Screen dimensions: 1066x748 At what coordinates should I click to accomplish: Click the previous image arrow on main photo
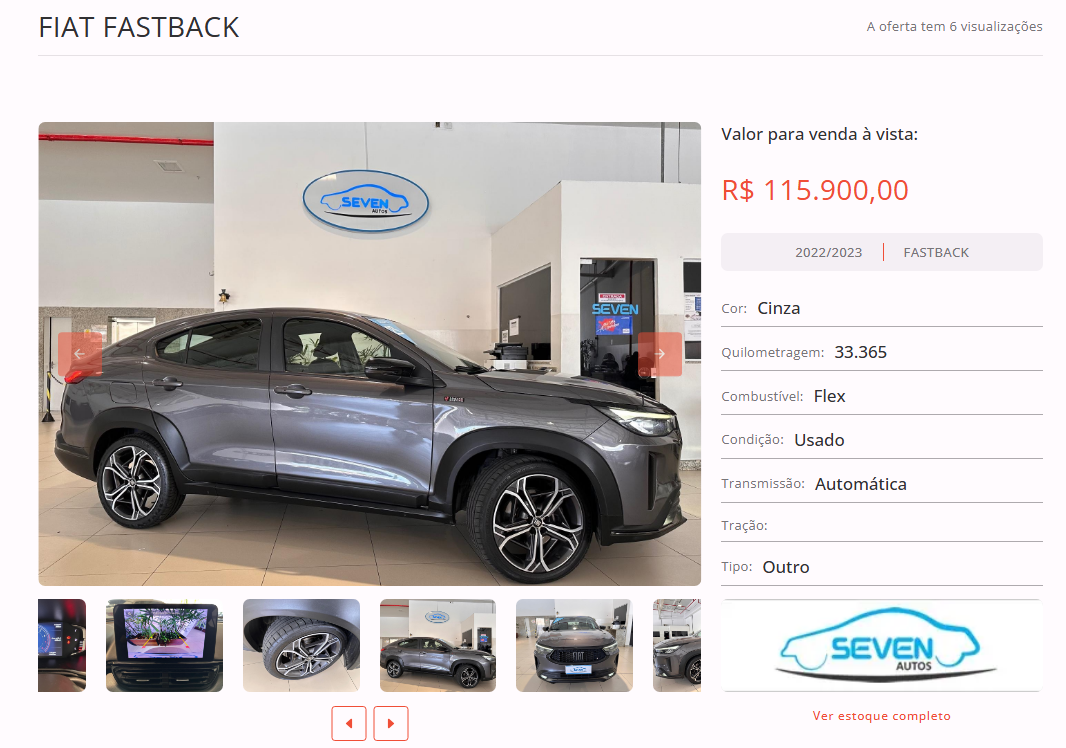pos(80,354)
